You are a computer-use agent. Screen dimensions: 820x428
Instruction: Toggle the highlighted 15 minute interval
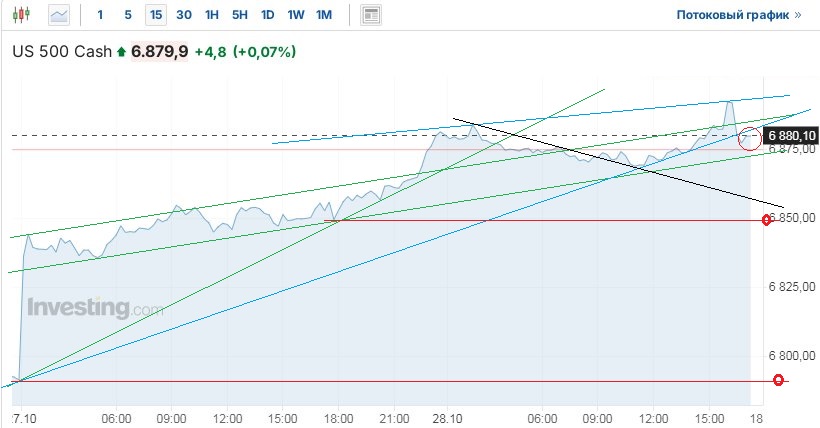click(x=155, y=15)
